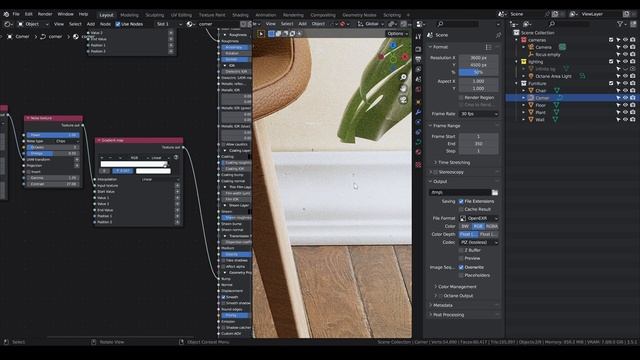Click the Gradient map node header
This screenshot has height=360, width=640.
pos(139,140)
